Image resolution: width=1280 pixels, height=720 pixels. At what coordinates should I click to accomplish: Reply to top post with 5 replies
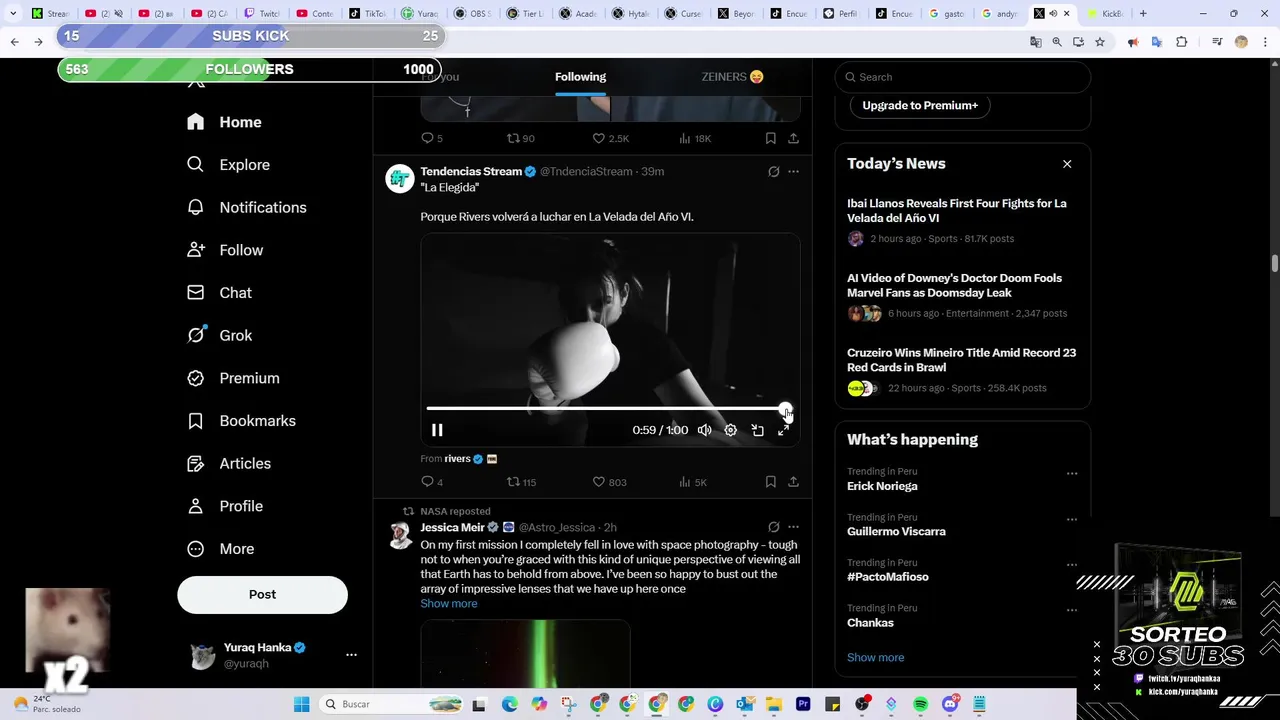point(431,138)
